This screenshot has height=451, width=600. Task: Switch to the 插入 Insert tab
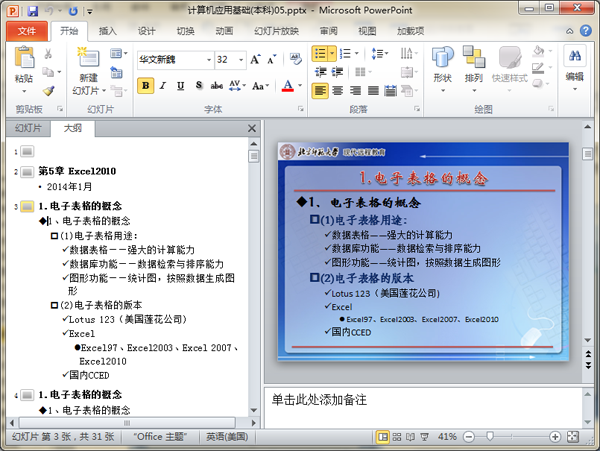(x=108, y=31)
